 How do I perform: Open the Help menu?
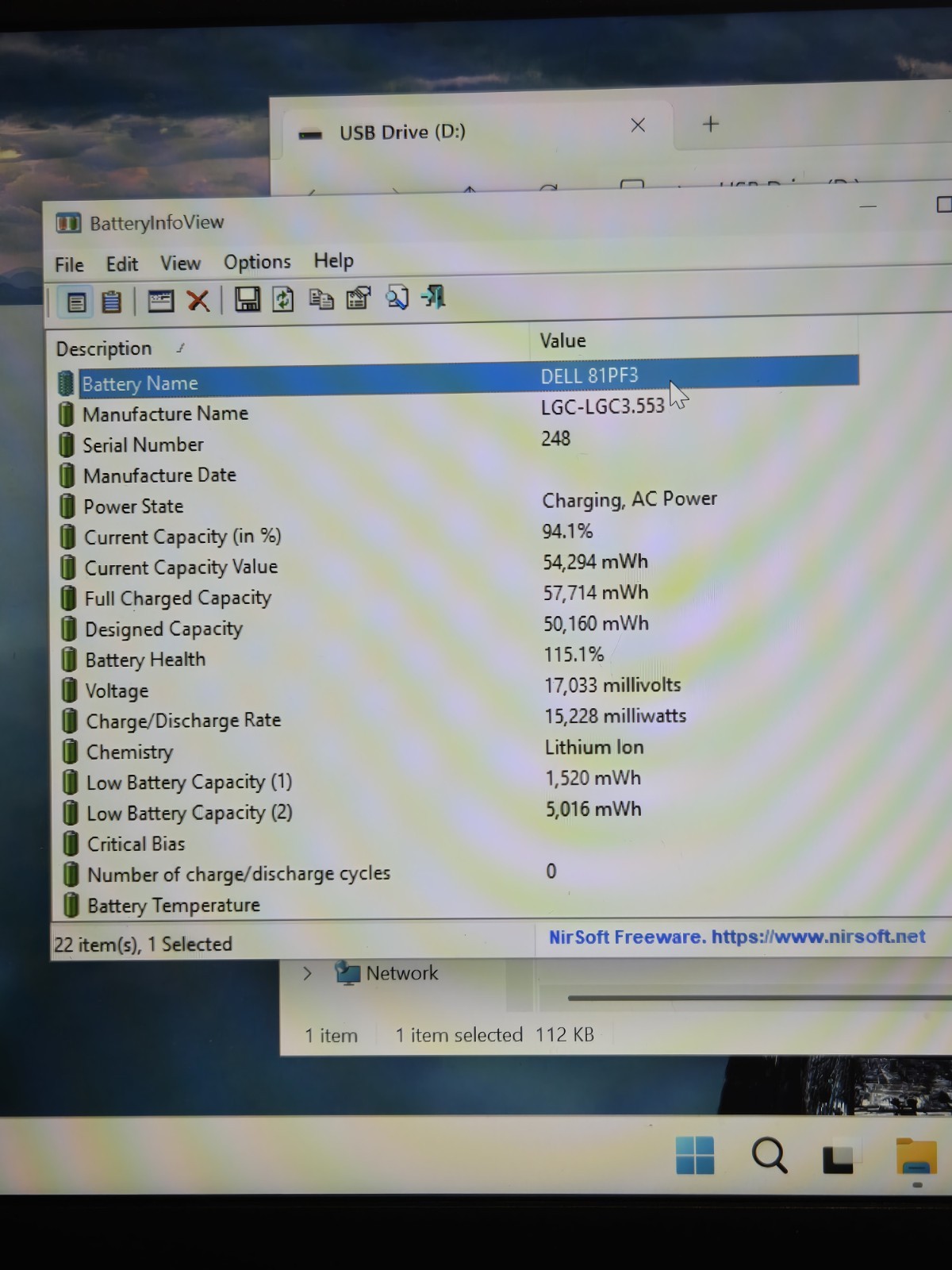tap(334, 260)
